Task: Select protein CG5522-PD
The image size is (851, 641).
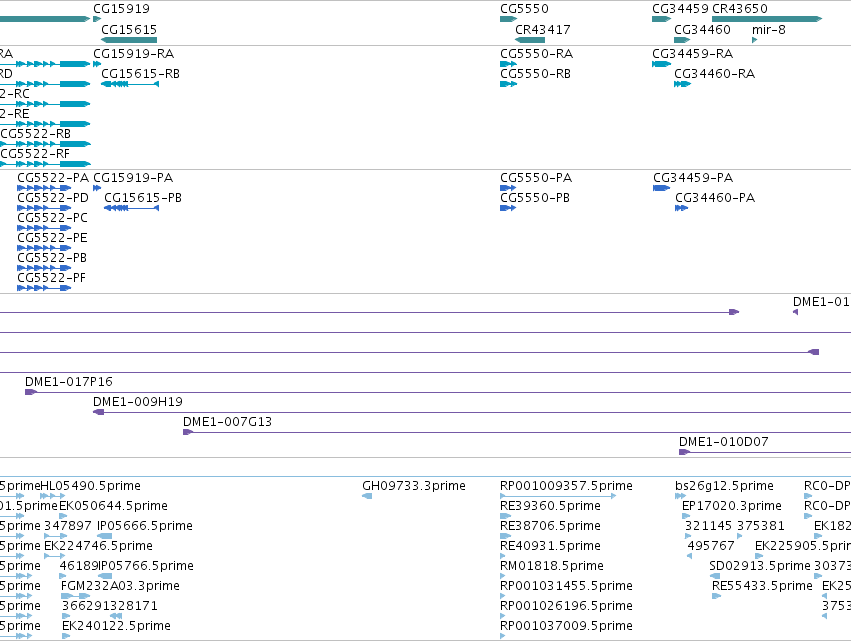Action: point(53,198)
